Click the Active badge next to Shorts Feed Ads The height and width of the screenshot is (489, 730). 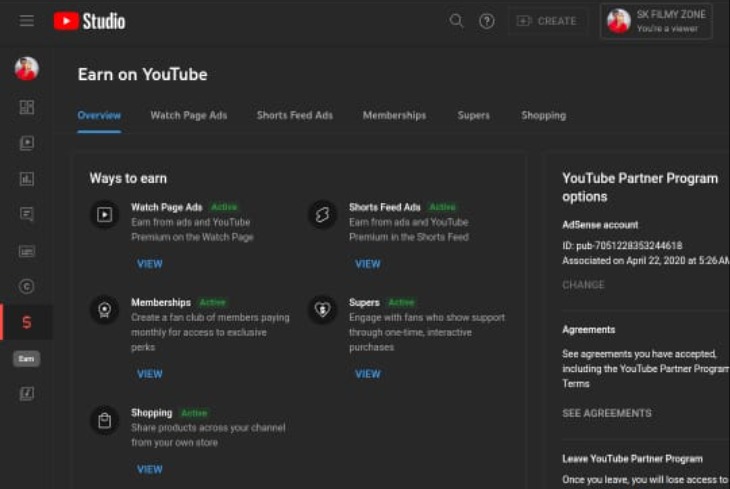point(442,207)
